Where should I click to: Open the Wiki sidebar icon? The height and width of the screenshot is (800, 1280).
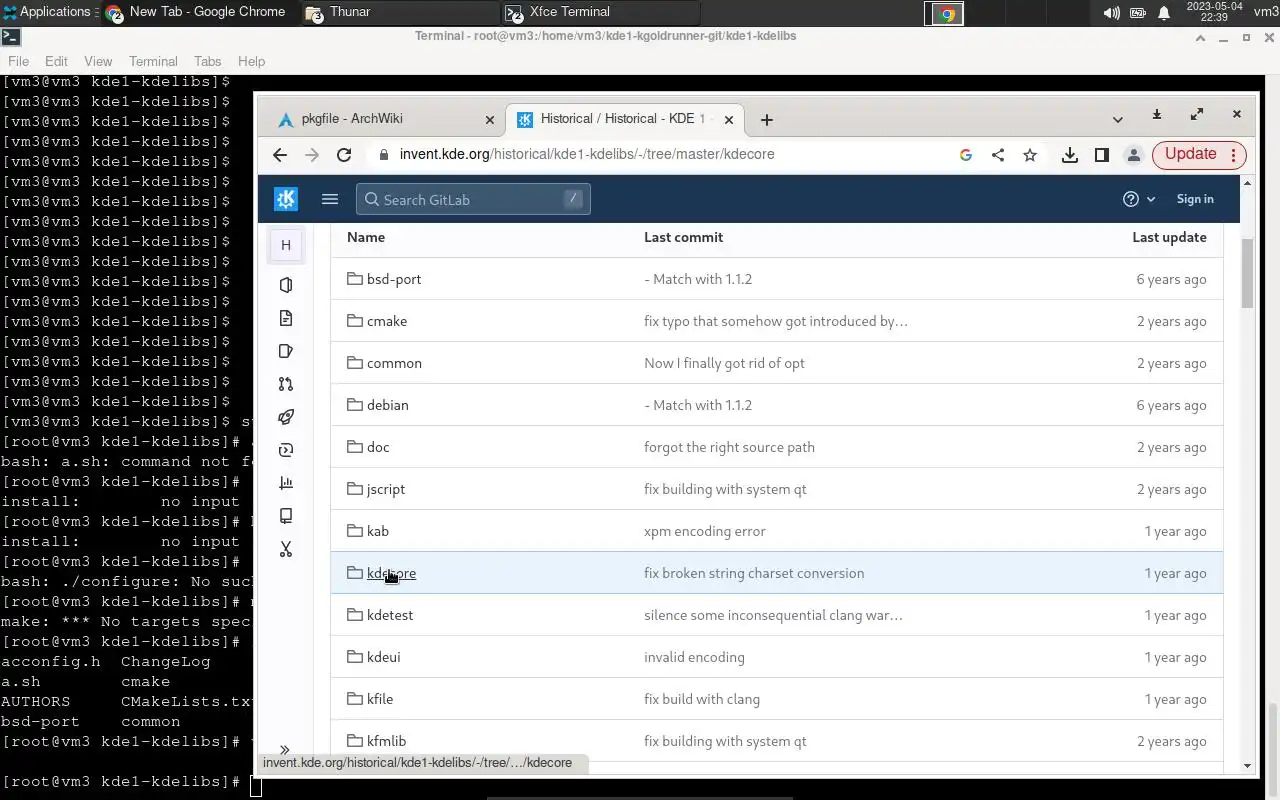click(x=286, y=516)
